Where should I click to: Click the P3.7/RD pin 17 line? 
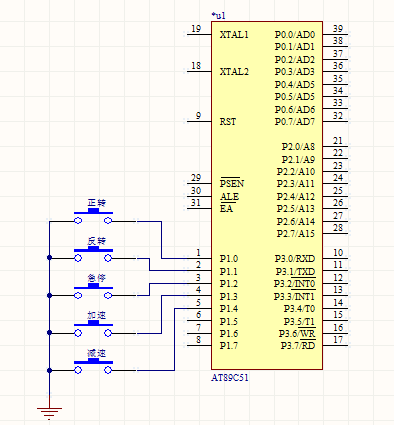click(335, 345)
